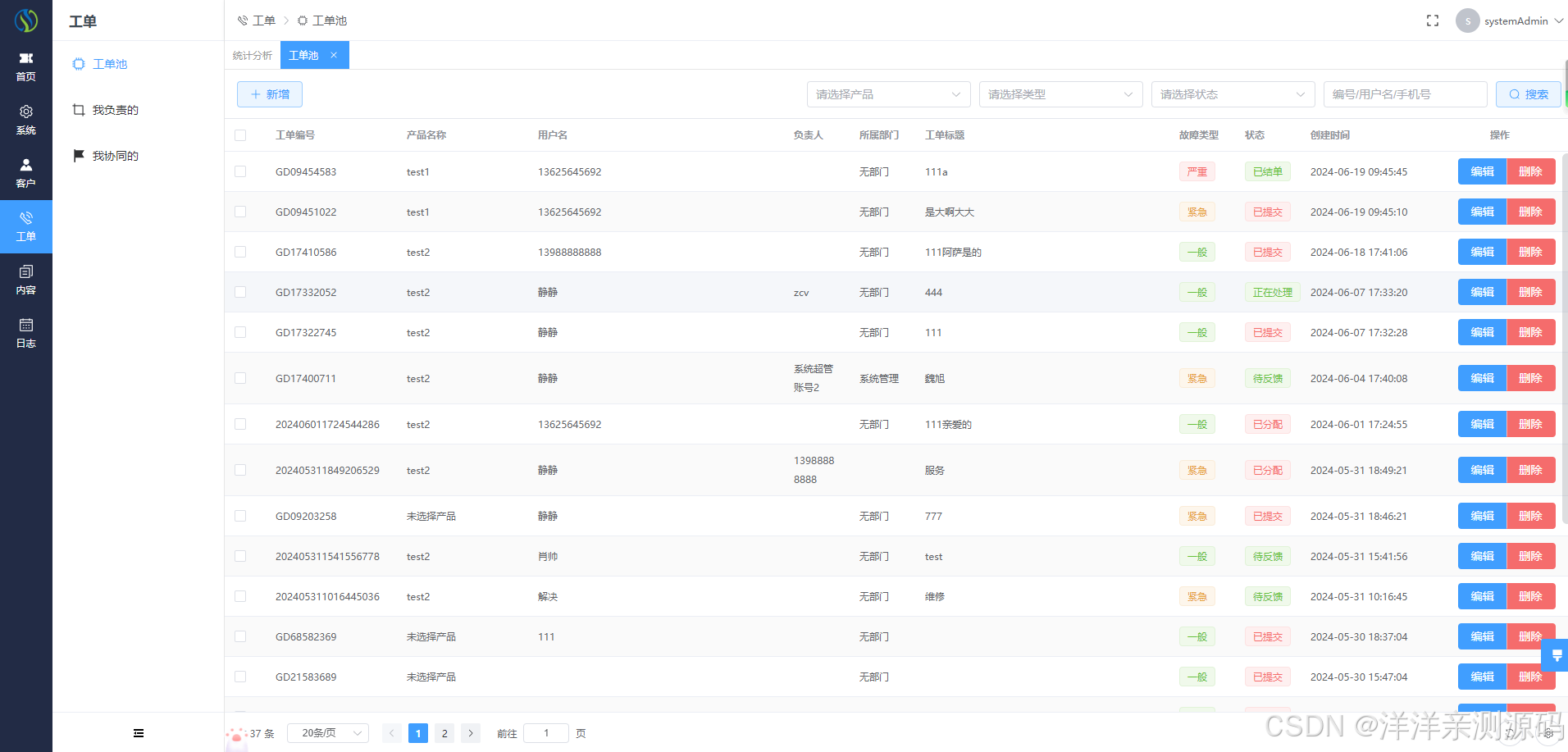
Task: Check the box for row 202406011724544286
Action: click(240, 424)
